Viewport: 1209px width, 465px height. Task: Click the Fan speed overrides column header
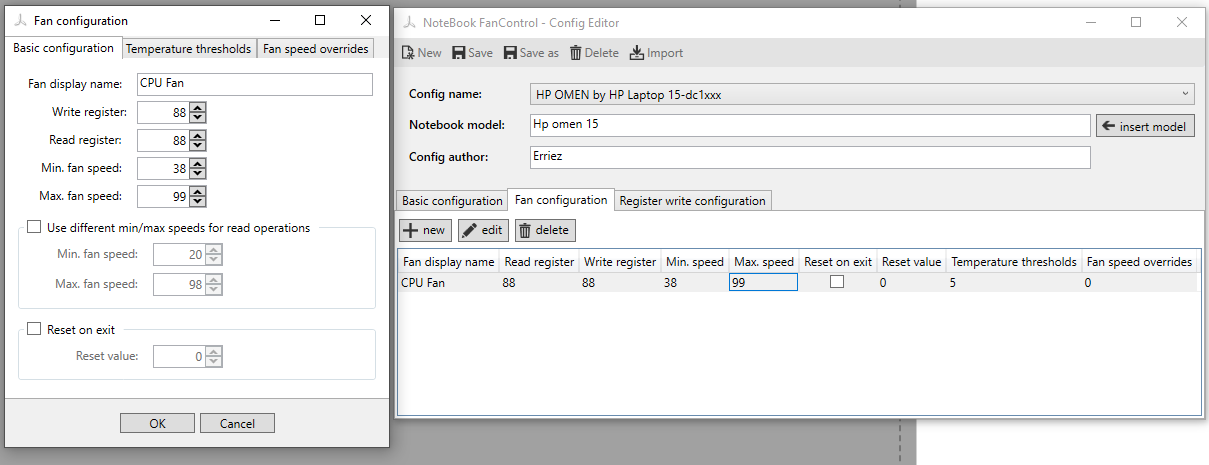[x=1139, y=262]
